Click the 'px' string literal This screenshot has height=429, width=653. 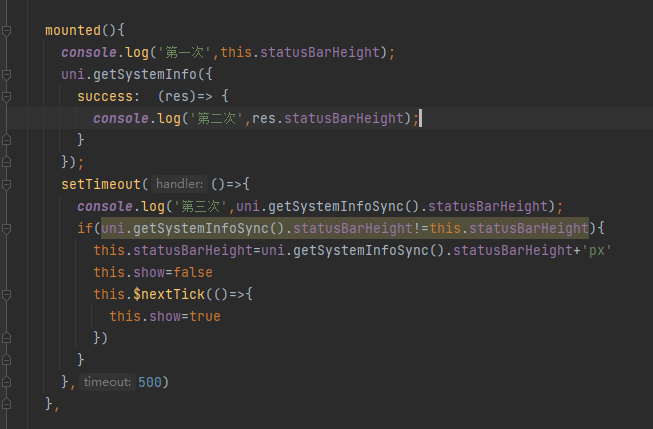pos(596,250)
